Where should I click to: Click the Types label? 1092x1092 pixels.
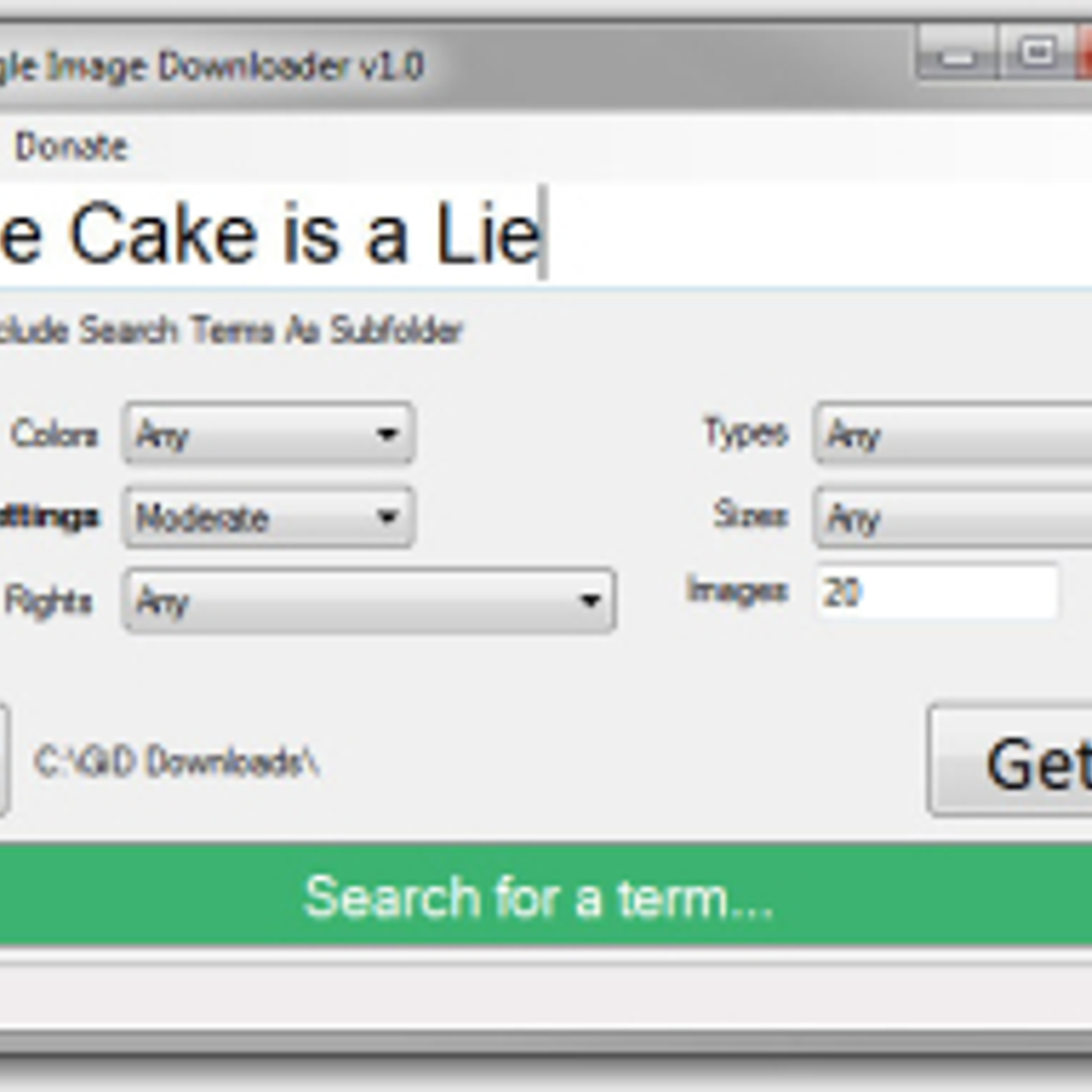745,432
